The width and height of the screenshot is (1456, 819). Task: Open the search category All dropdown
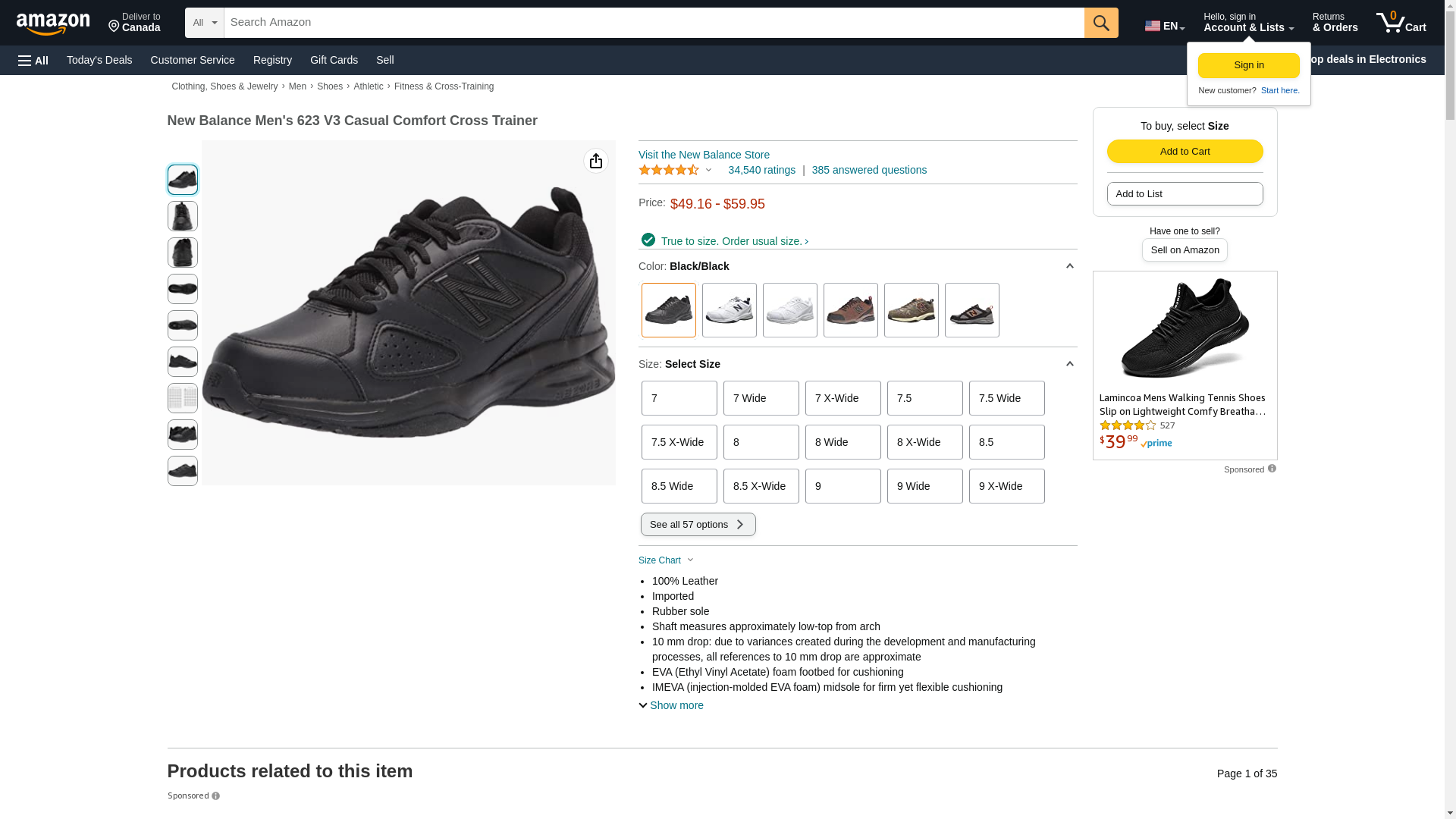[204, 23]
